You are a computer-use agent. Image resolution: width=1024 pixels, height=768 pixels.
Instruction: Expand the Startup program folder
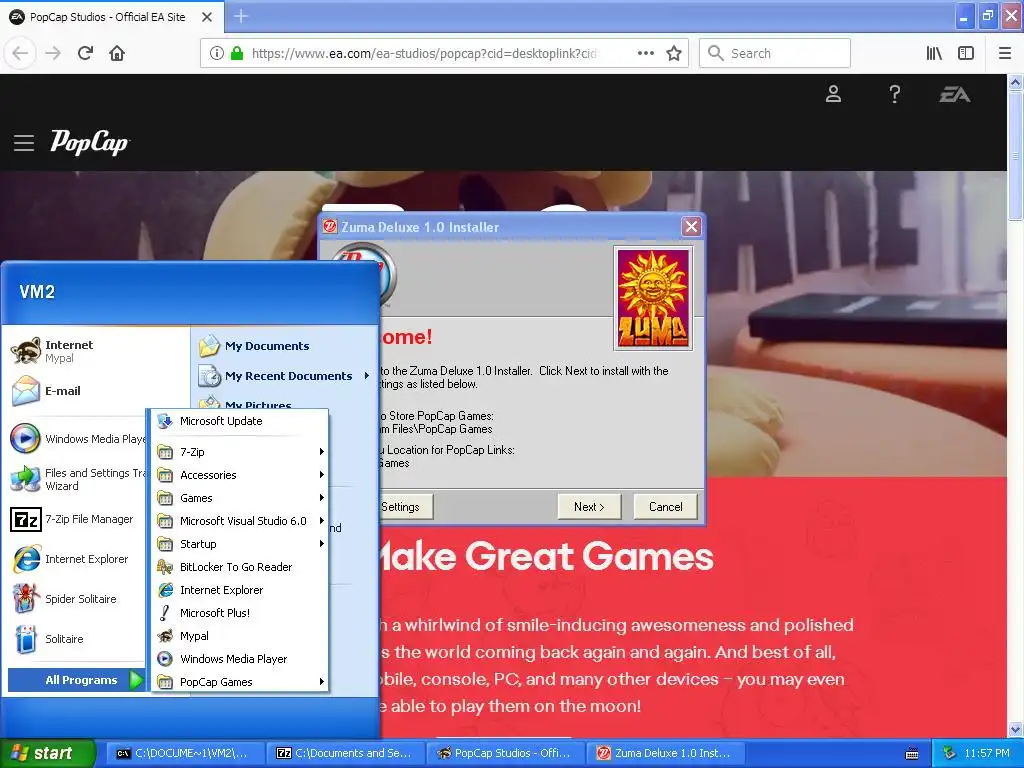[x=240, y=544]
